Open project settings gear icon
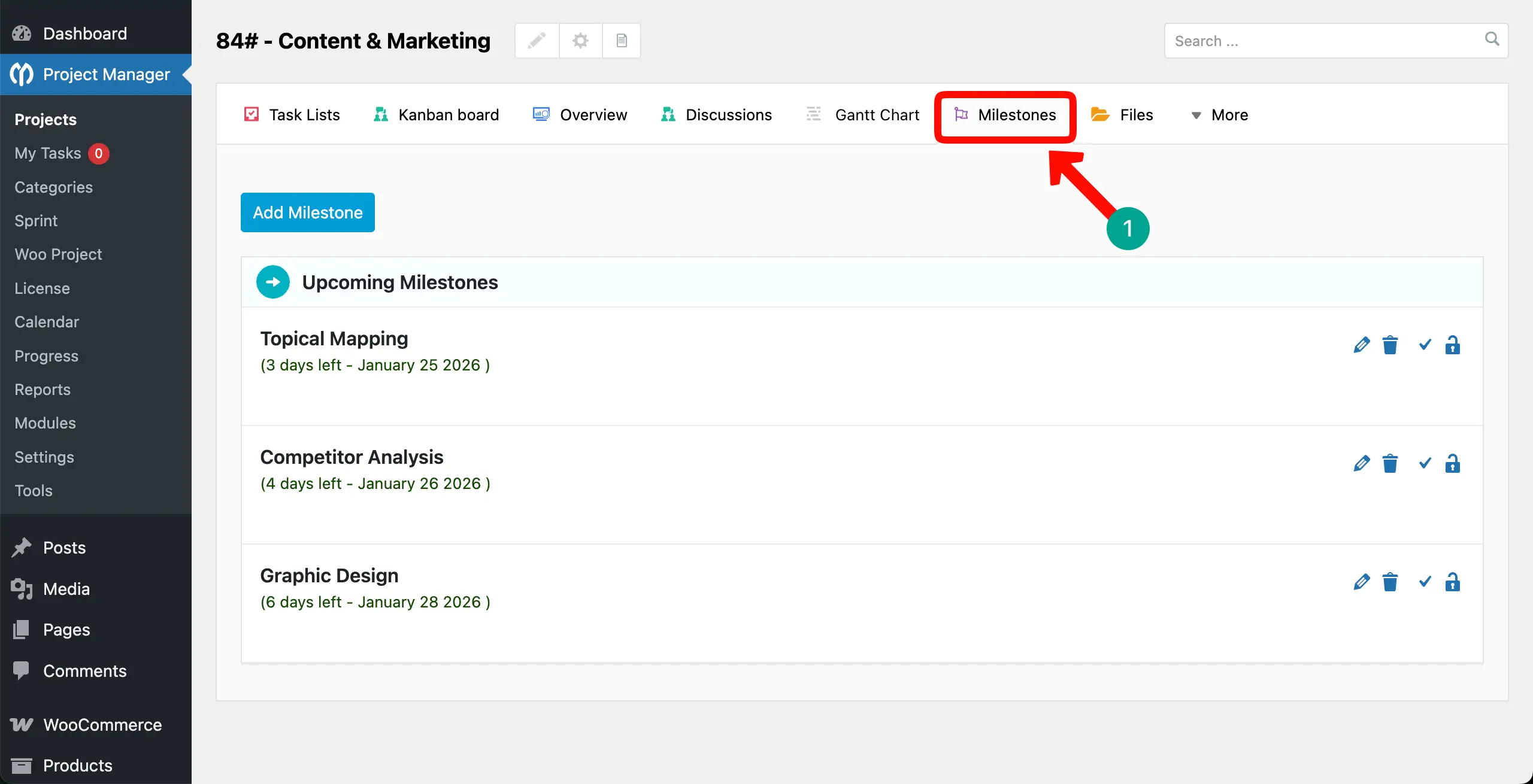 [x=580, y=41]
